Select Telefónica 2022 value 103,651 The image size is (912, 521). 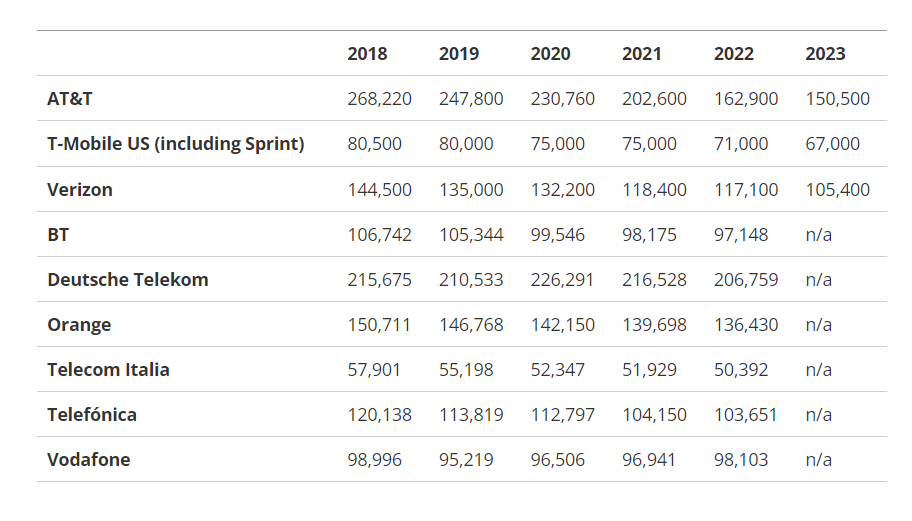pos(745,415)
